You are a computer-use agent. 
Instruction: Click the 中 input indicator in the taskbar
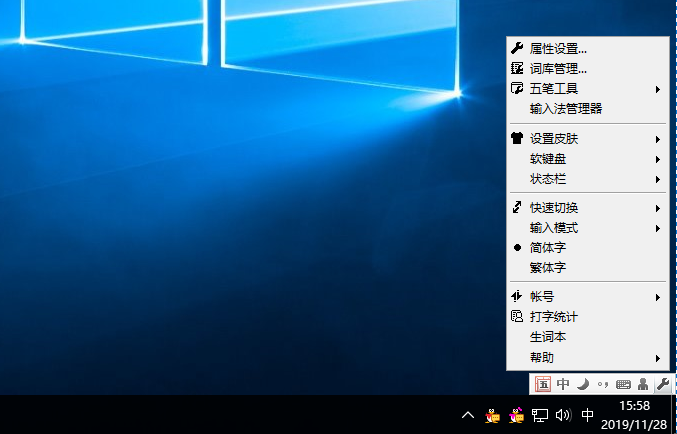click(587, 415)
